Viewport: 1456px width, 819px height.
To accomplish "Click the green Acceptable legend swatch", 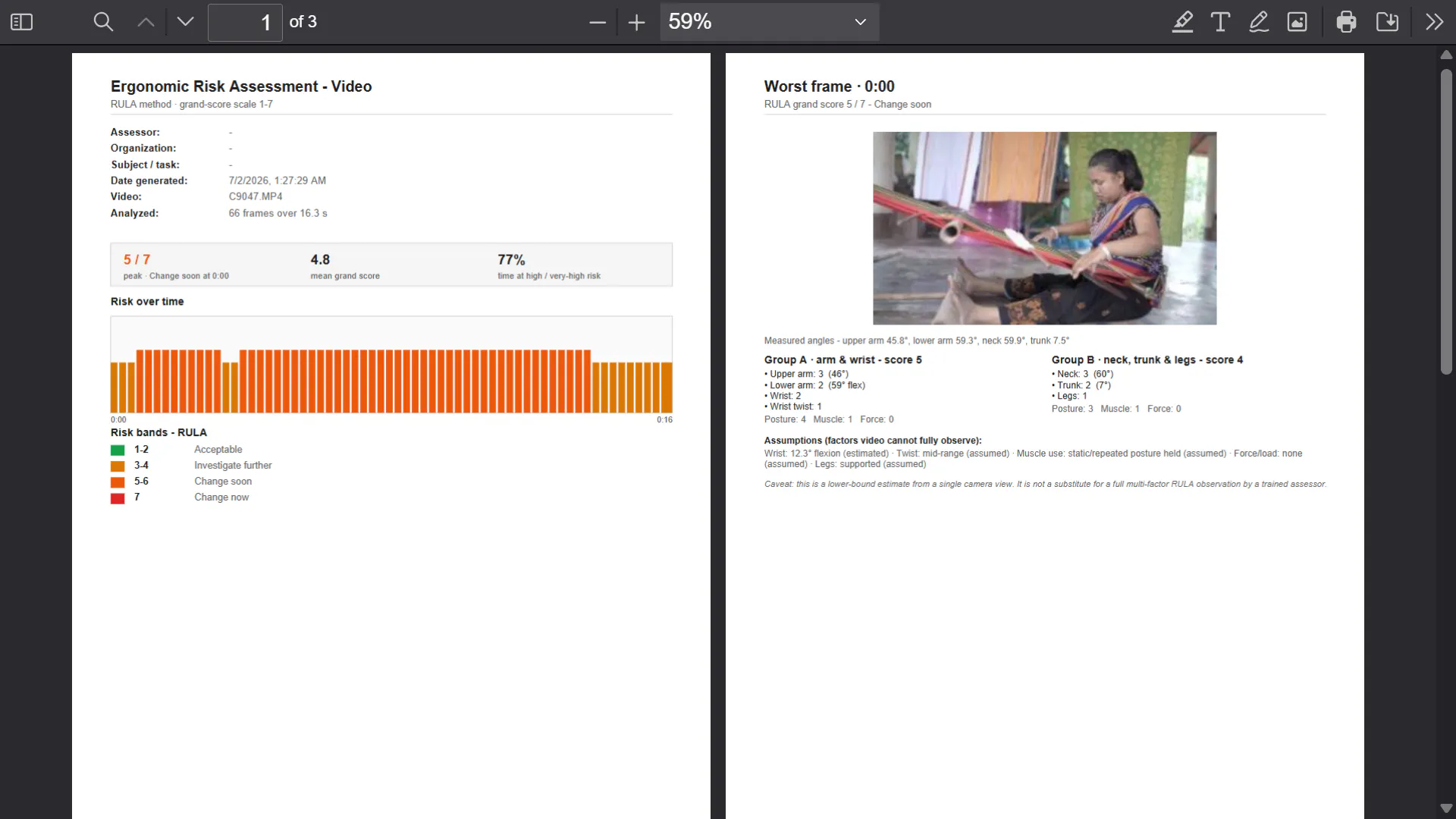I will [x=118, y=450].
